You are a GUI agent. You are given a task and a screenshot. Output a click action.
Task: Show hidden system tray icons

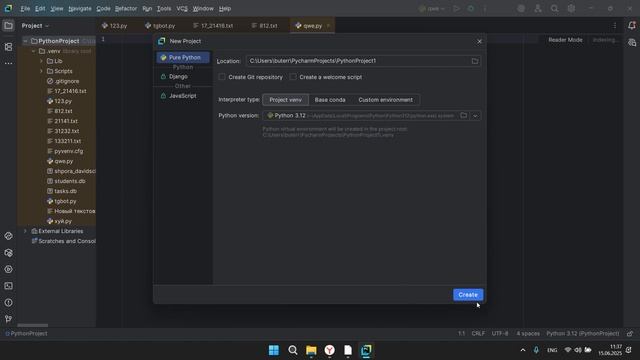tap(522, 350)
